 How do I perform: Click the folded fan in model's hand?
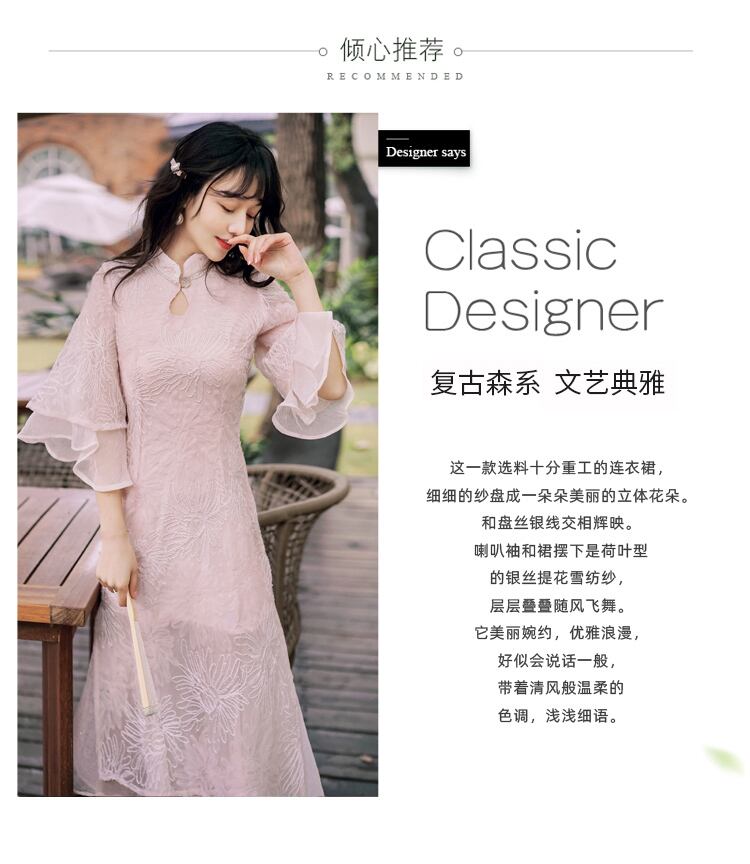[141, 654]
